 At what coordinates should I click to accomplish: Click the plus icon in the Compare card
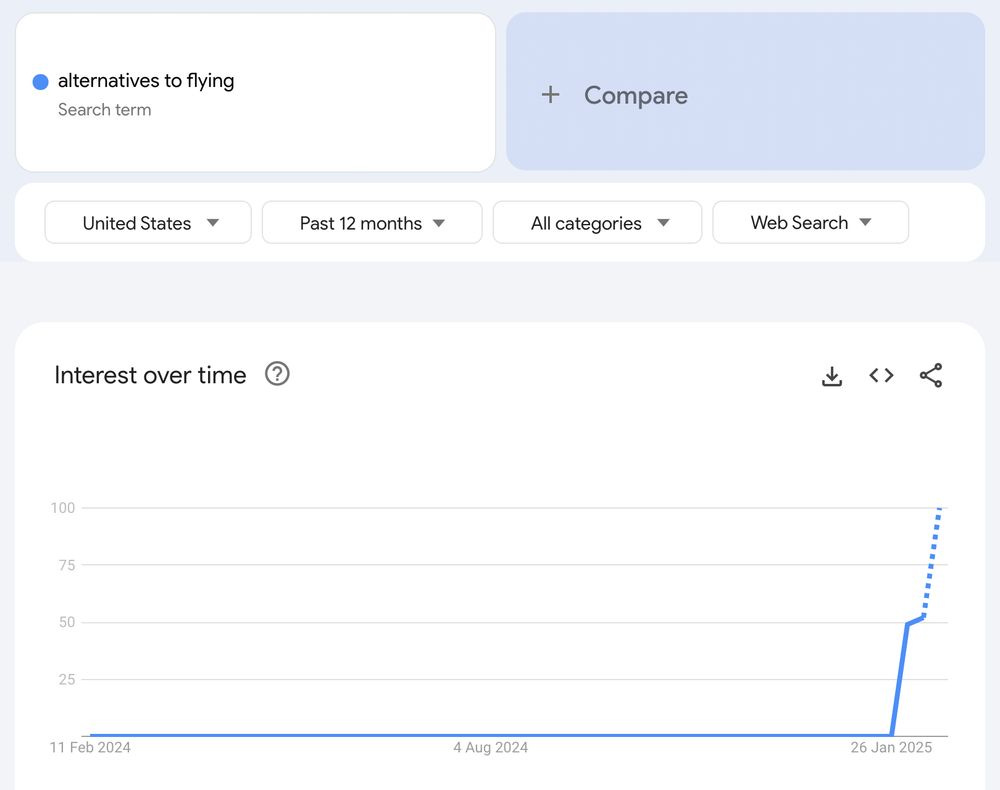coord(550,94)
